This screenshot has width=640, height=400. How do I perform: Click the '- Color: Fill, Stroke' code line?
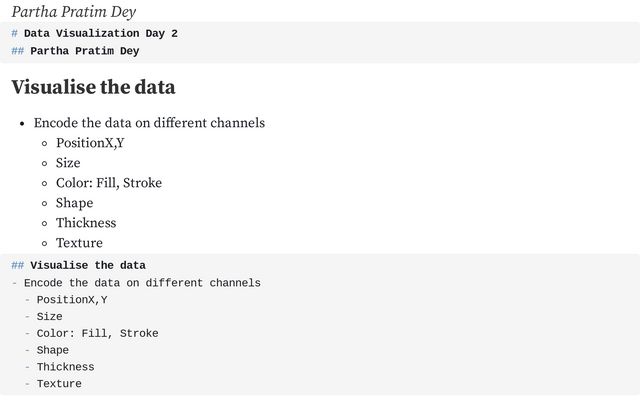pos(91,333)
